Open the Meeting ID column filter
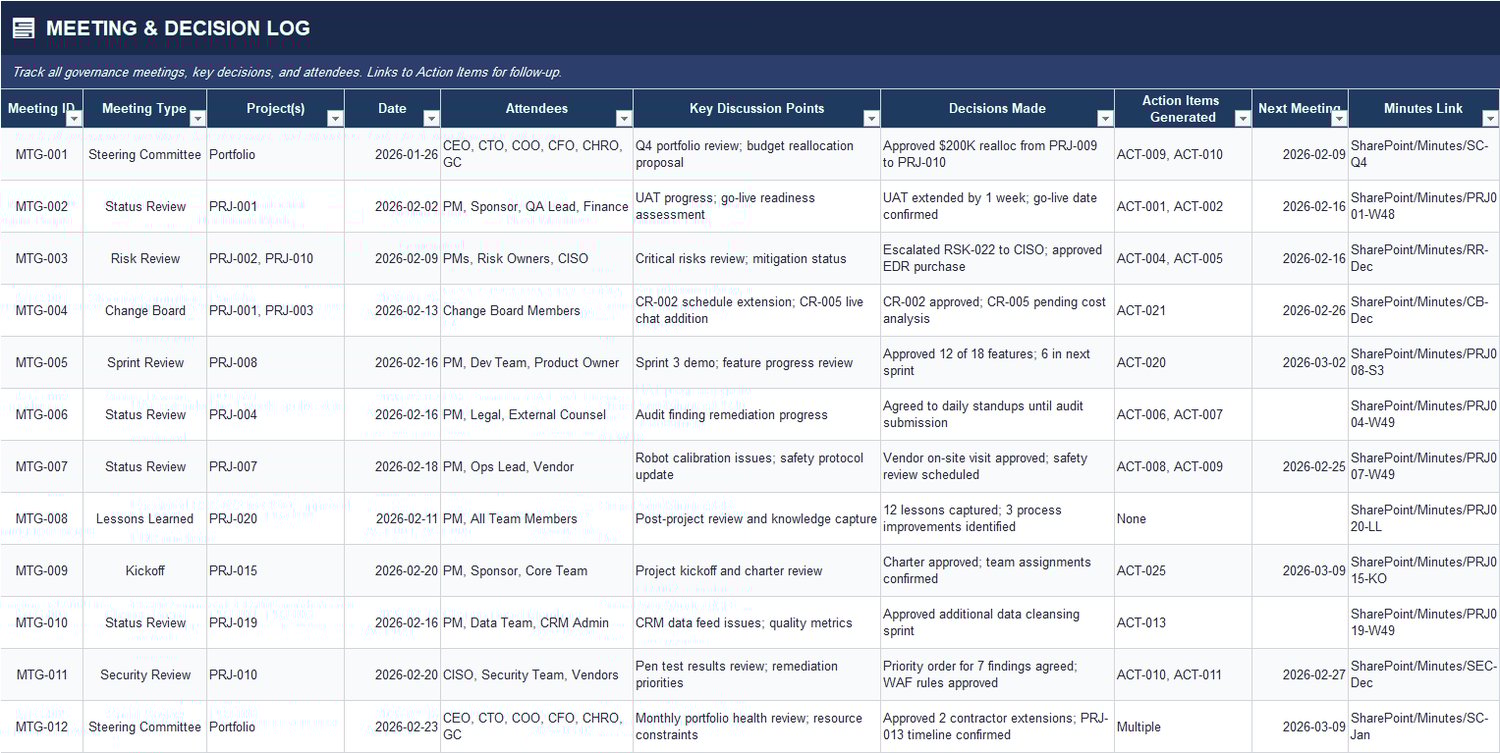This screenshot has width=1500, height=753. point(74,117)
